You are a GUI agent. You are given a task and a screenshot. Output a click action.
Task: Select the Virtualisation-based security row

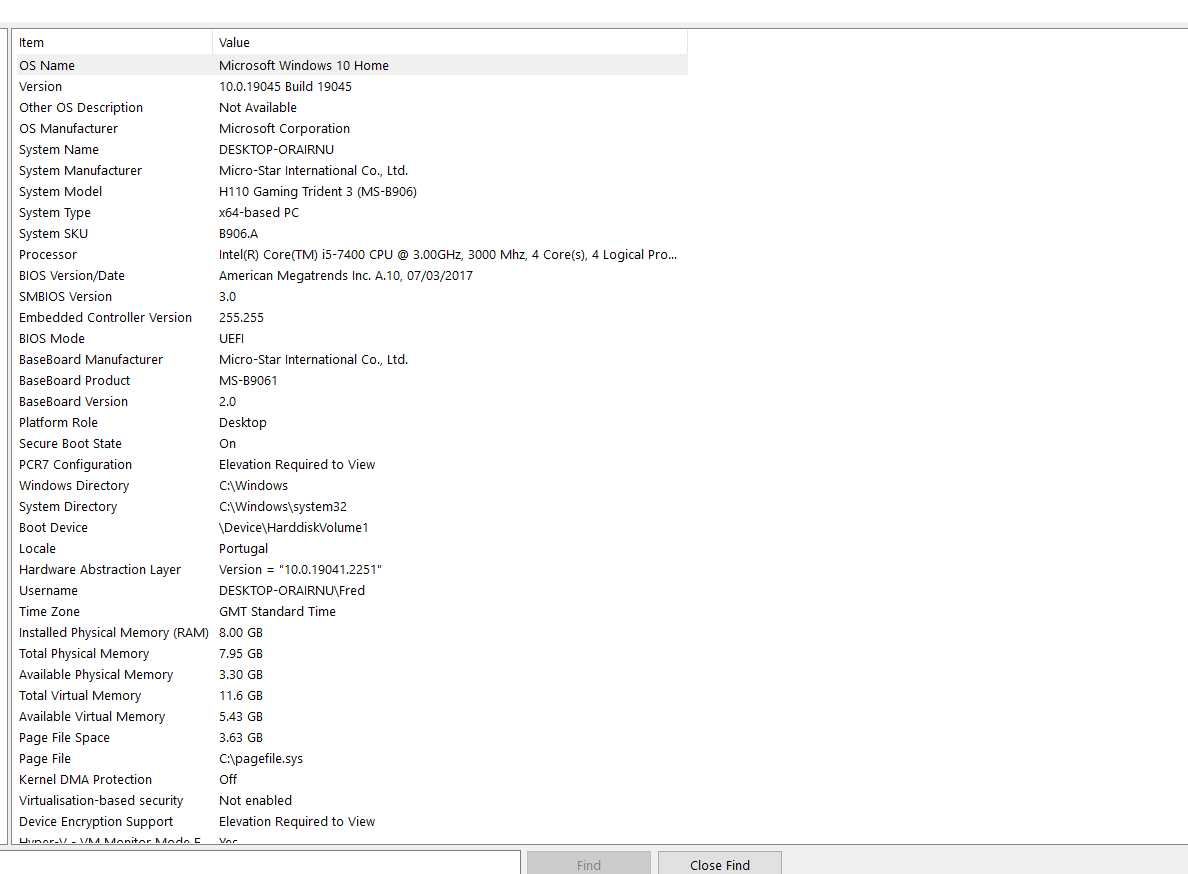(x=350, y=801)
